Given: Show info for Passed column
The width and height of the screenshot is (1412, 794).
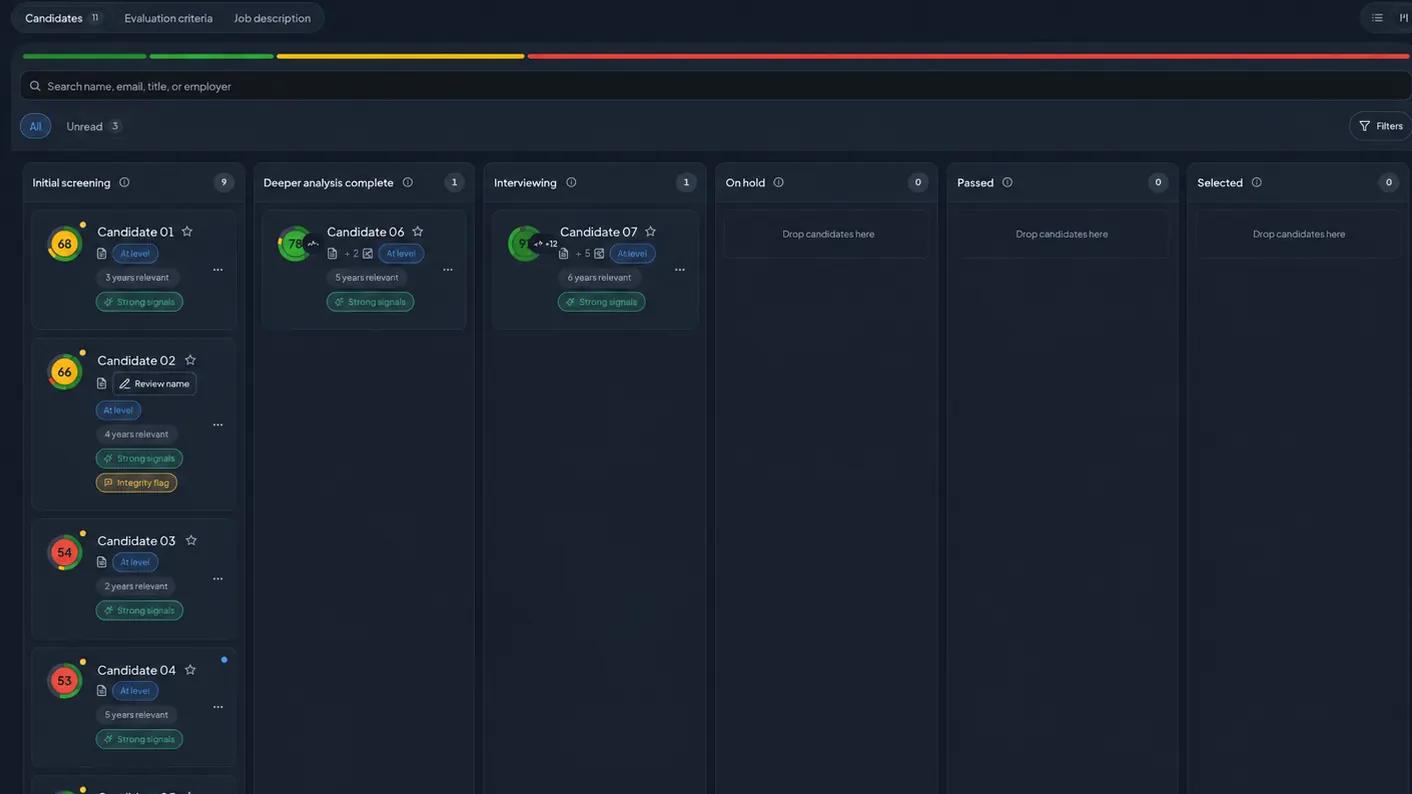Looking at the screenshot, I should (1007, 182).
